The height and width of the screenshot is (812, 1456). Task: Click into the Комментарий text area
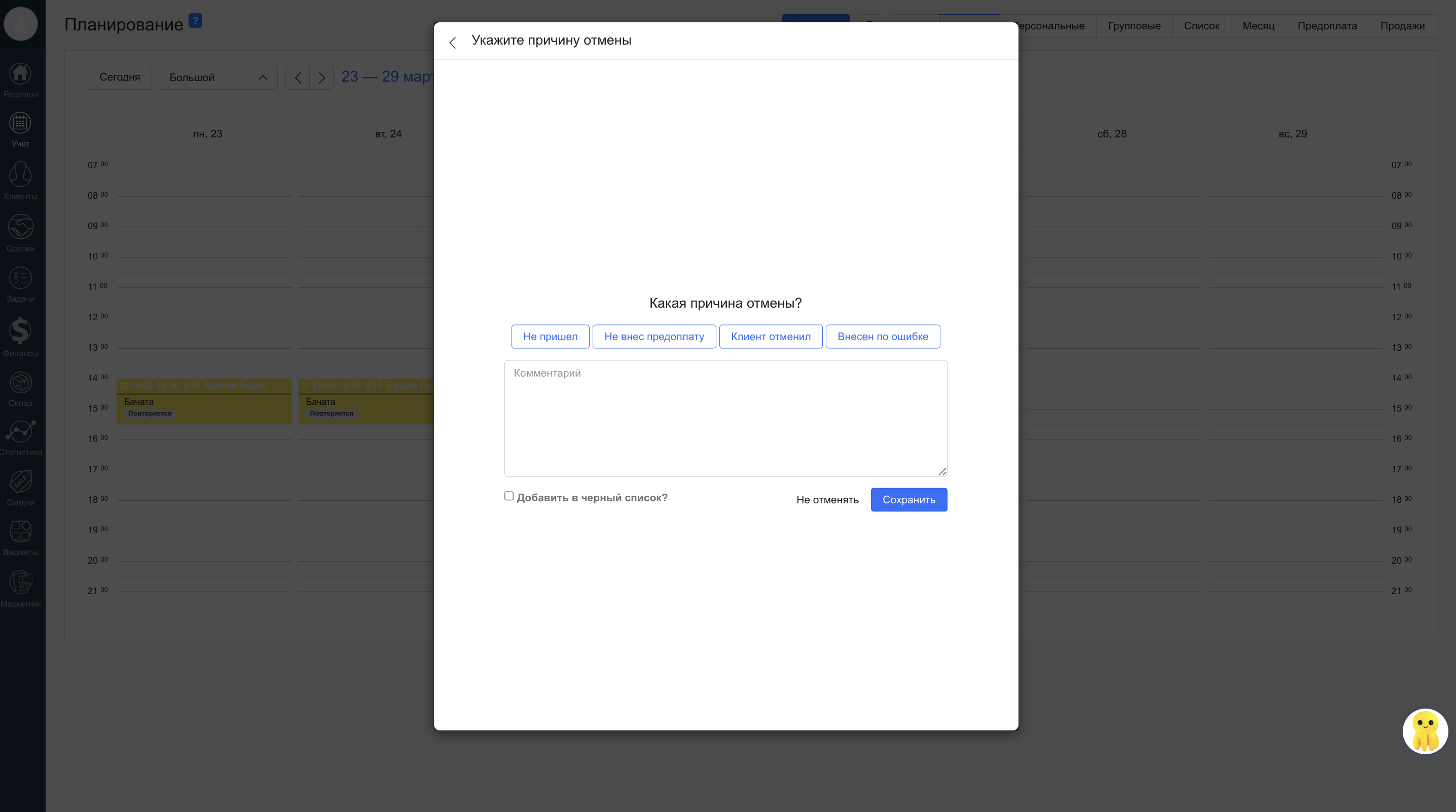click(725, 418)
